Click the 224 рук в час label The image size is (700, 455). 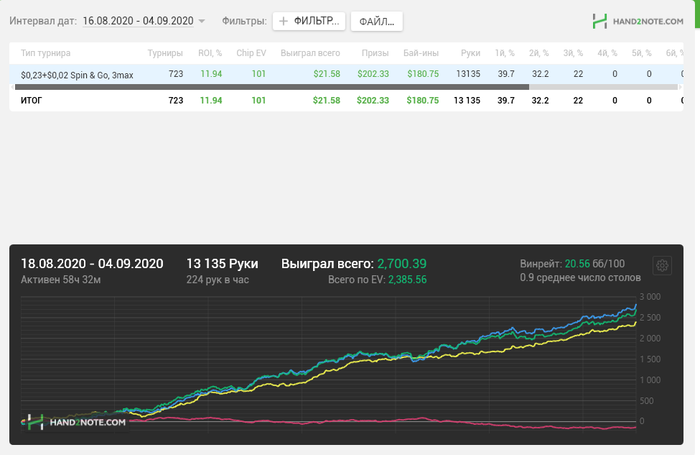217,280
